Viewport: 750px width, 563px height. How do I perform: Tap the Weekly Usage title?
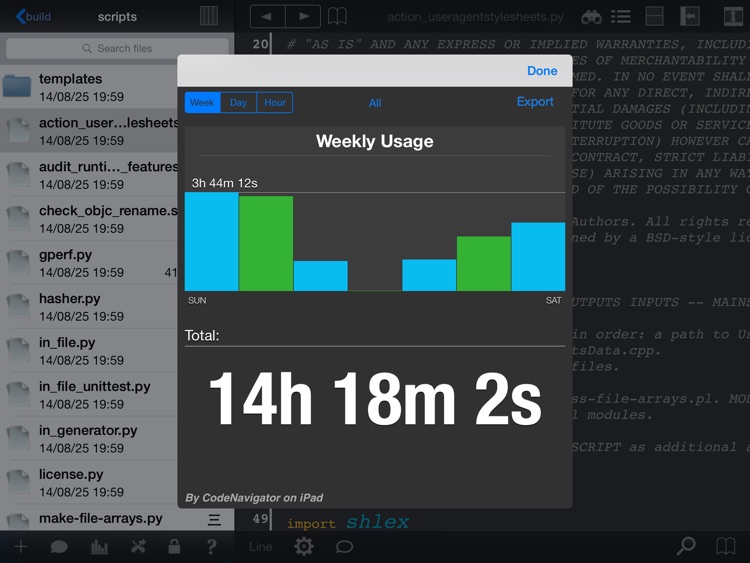(375, 141)
